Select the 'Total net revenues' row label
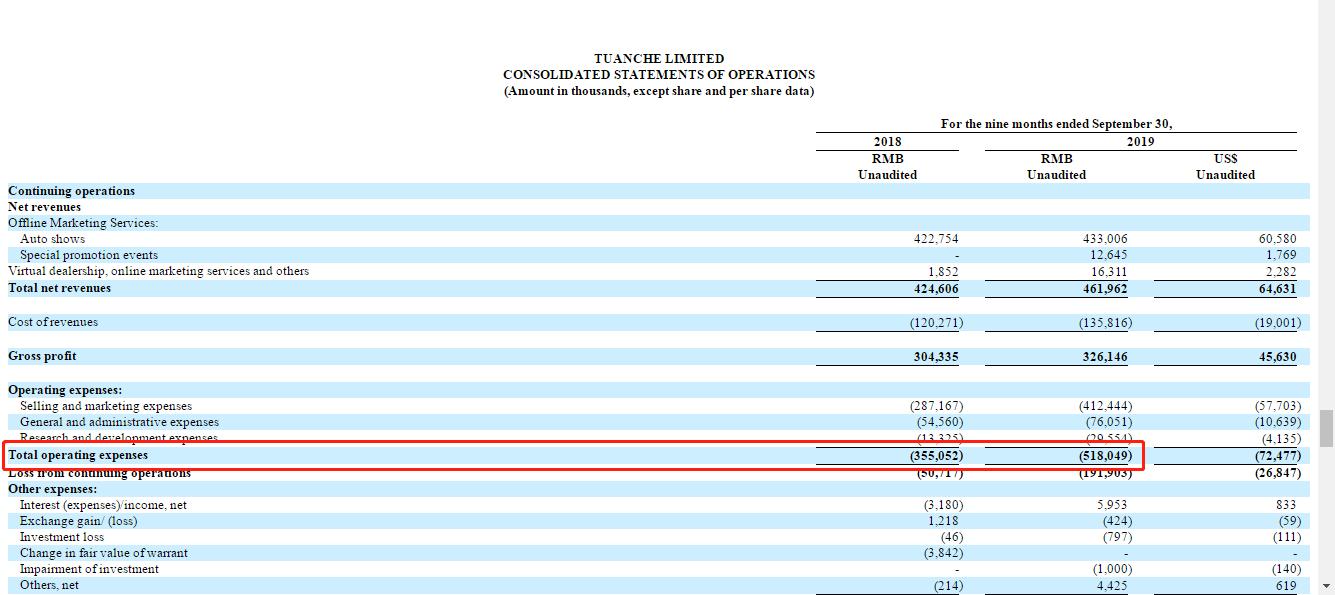The height and width of the screenshot is (595, 1335). 59,288
